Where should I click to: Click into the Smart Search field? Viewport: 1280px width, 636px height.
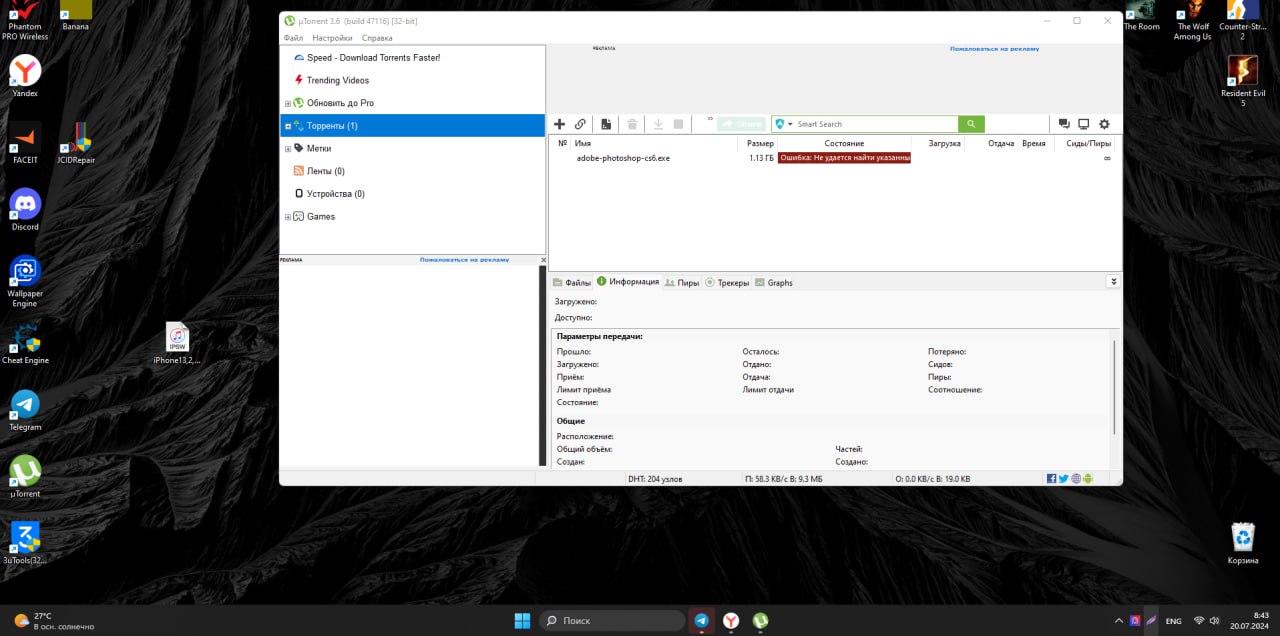[876, 124]
